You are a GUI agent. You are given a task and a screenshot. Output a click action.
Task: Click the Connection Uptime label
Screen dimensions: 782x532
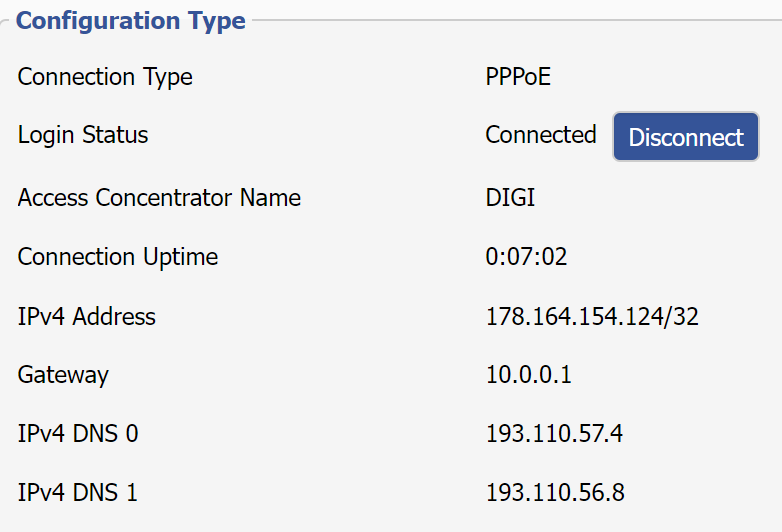(x=118, y=257)
